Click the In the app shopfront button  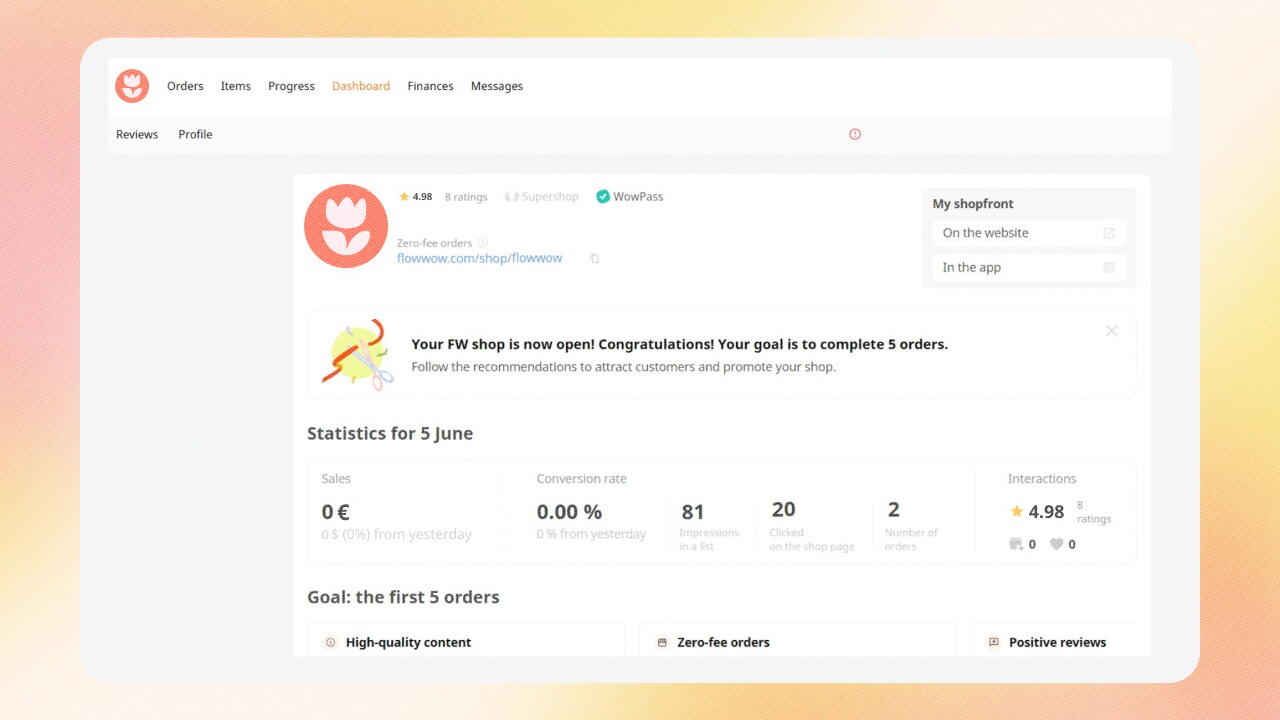[x=1028, y=268]
